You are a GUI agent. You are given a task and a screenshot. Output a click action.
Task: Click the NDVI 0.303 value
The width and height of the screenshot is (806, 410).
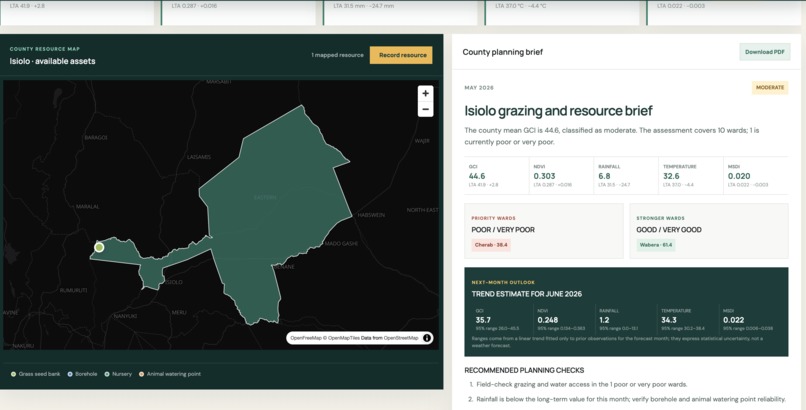[x=544, y=176]
